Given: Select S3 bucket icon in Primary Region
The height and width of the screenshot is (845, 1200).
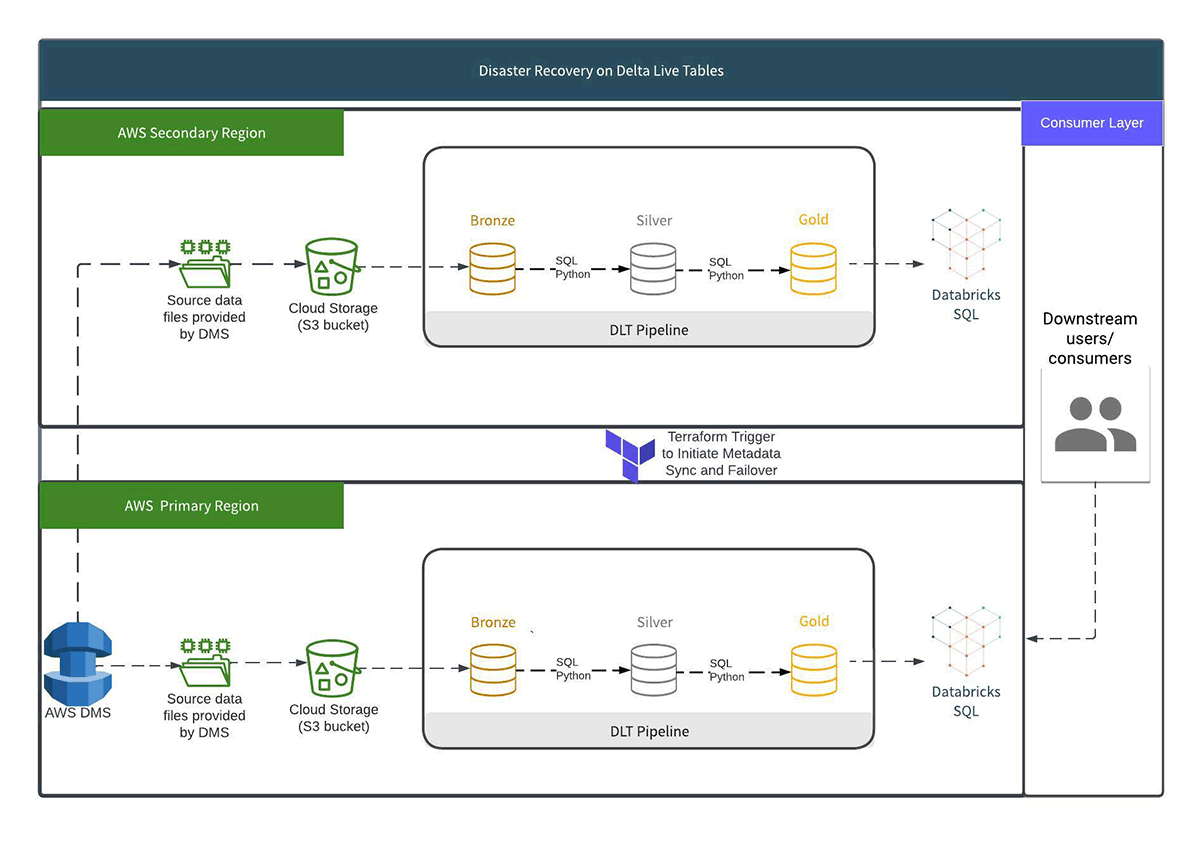Looking at the screenshot, I should tap(333, 667).
